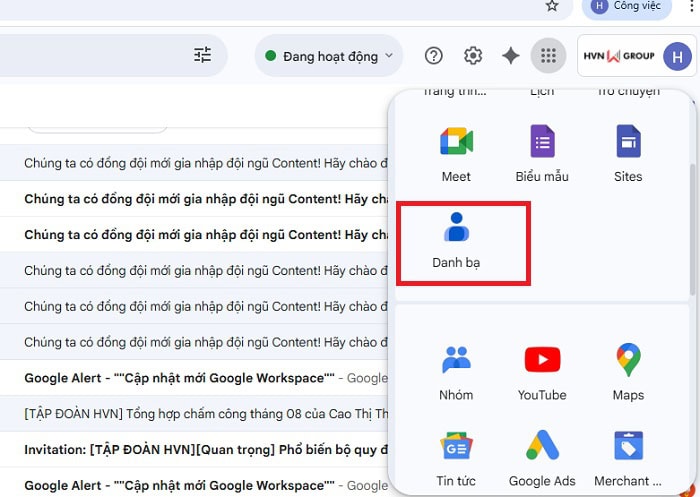This screenshot has width=700, height=497.
Task: Open Merchant Center app
Action: (628, 457)
